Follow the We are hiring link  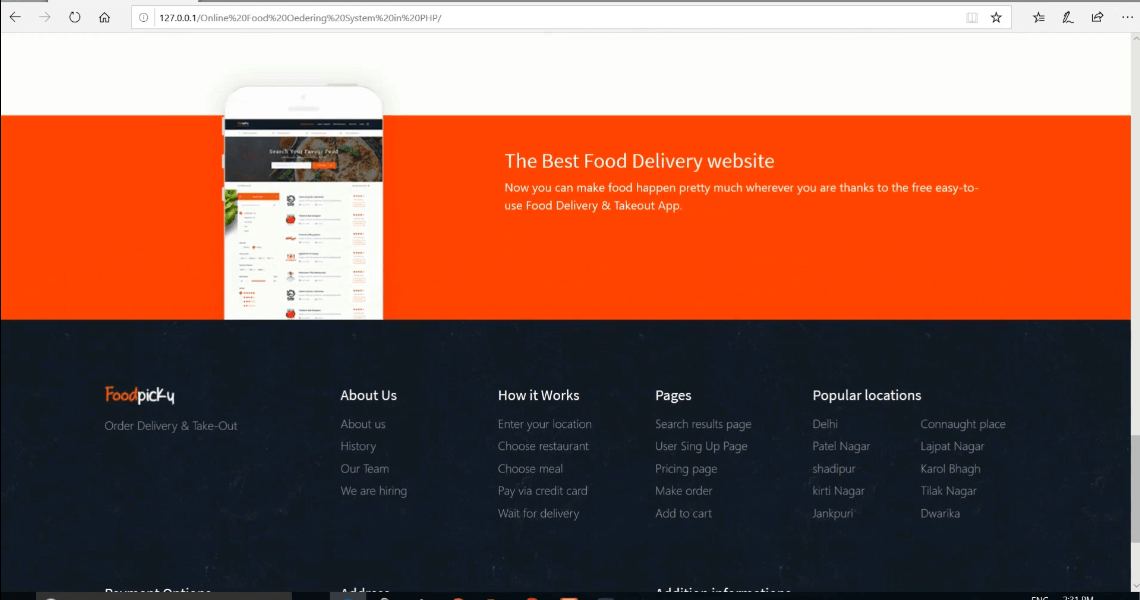click(373, 491)
